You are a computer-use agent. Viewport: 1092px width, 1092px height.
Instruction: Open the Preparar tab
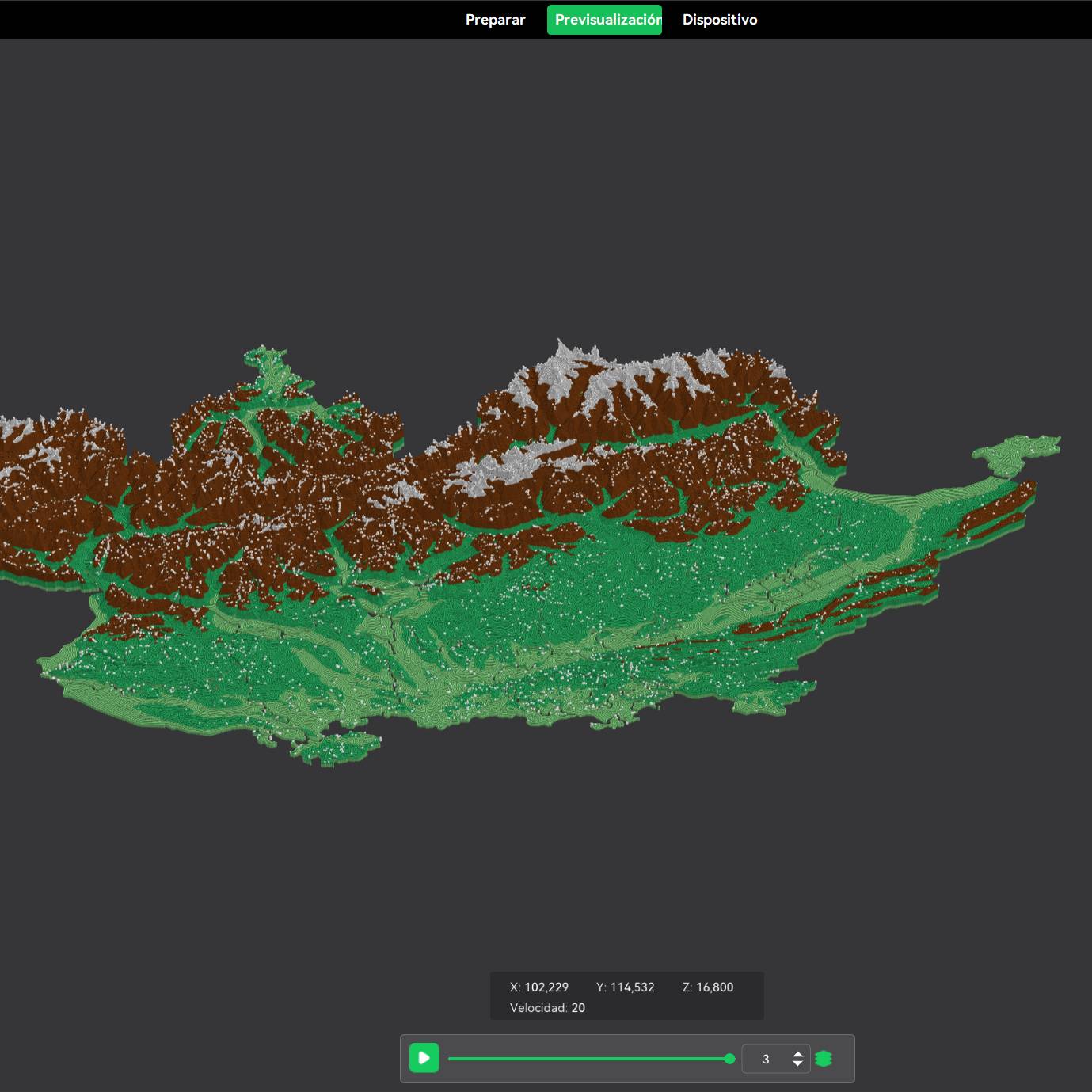[x=495, y=20]
